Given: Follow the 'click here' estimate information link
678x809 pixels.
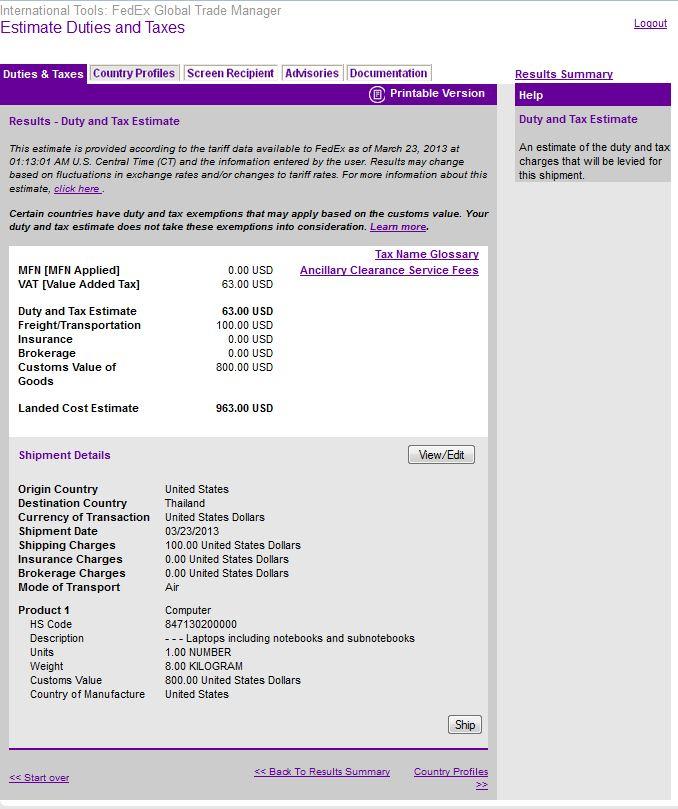Looking at the screenshot, I should point(77,189).
